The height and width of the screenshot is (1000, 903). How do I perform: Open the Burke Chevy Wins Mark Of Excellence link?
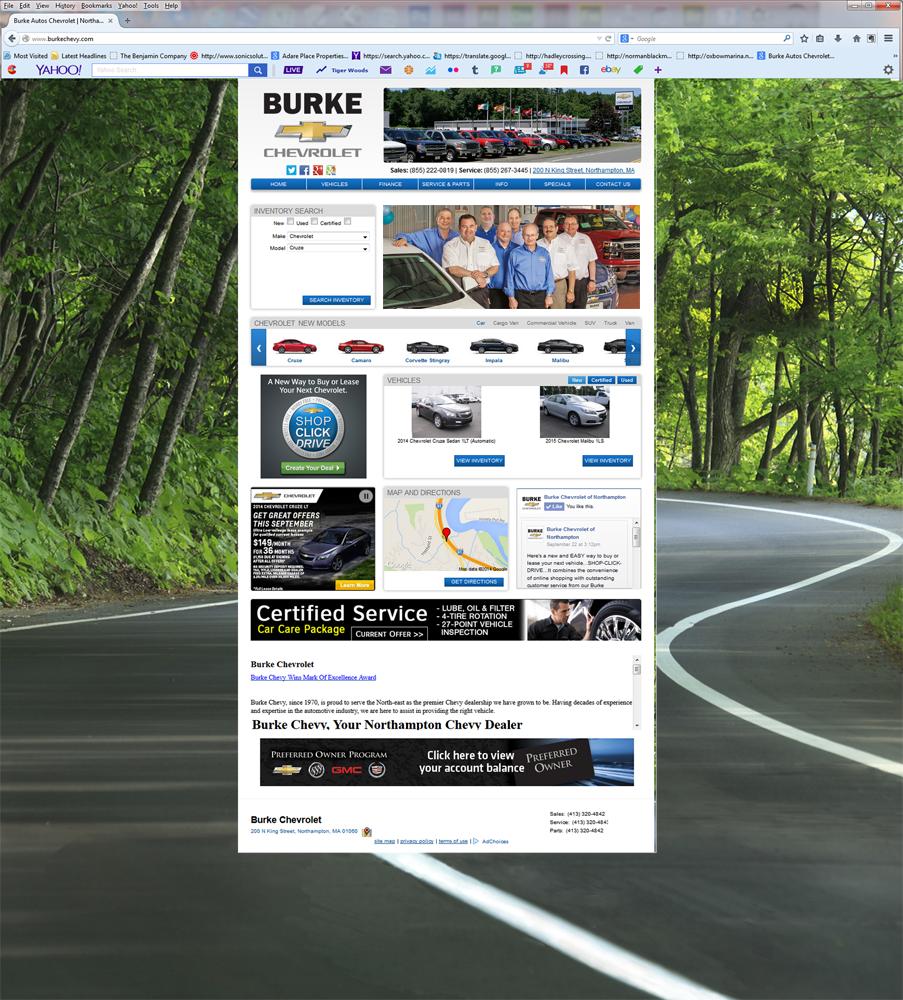pos(313,677)
